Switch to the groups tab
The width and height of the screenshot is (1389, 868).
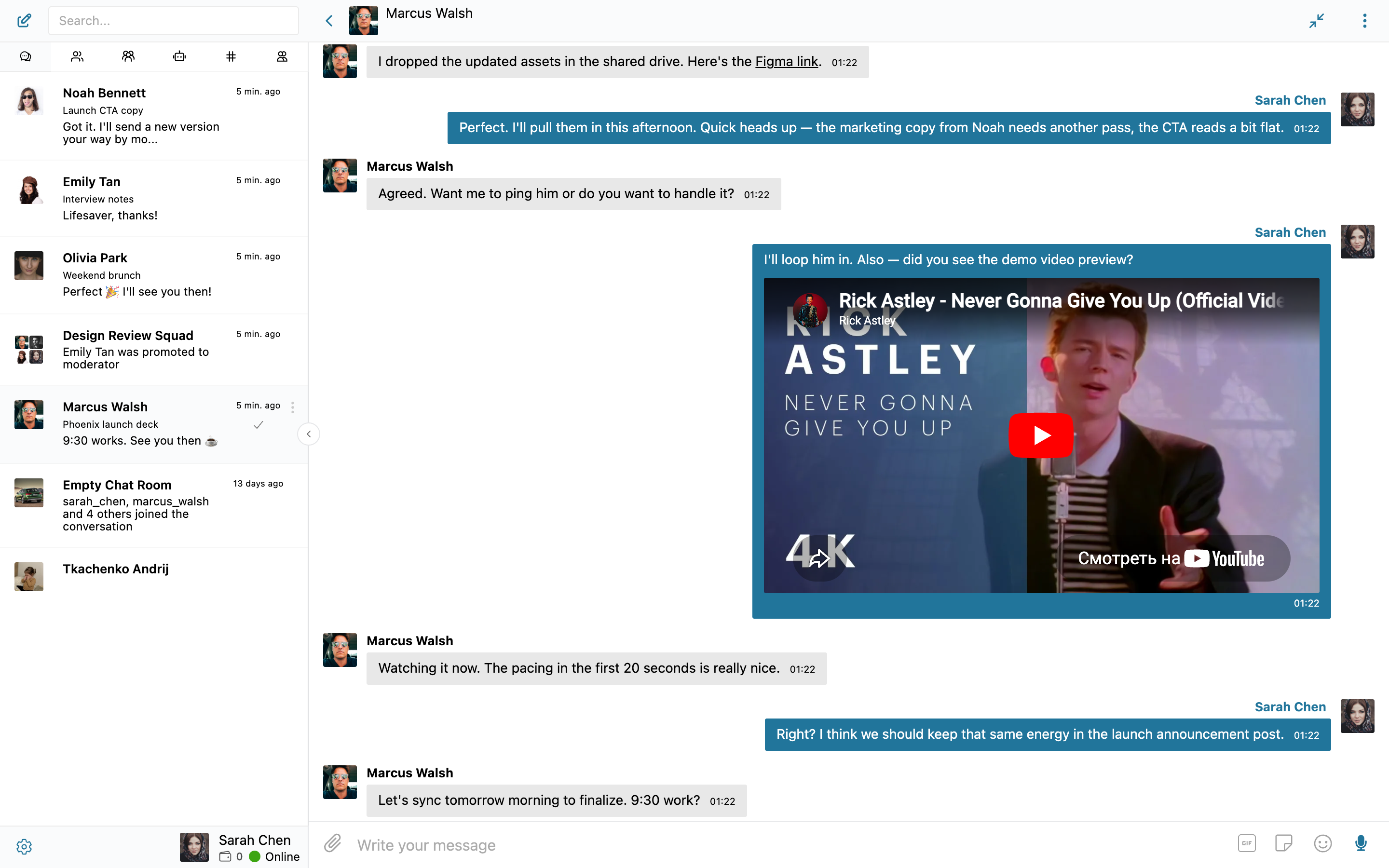point(128,56)
